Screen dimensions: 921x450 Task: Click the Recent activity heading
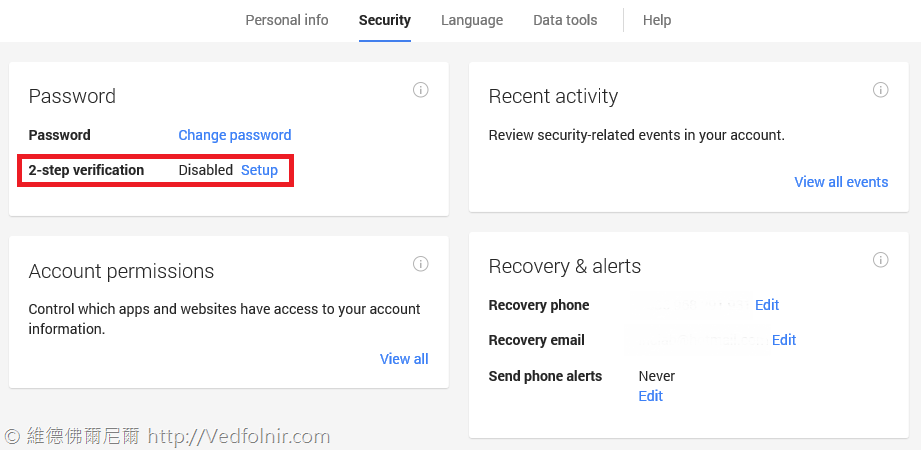click(553, 96)
